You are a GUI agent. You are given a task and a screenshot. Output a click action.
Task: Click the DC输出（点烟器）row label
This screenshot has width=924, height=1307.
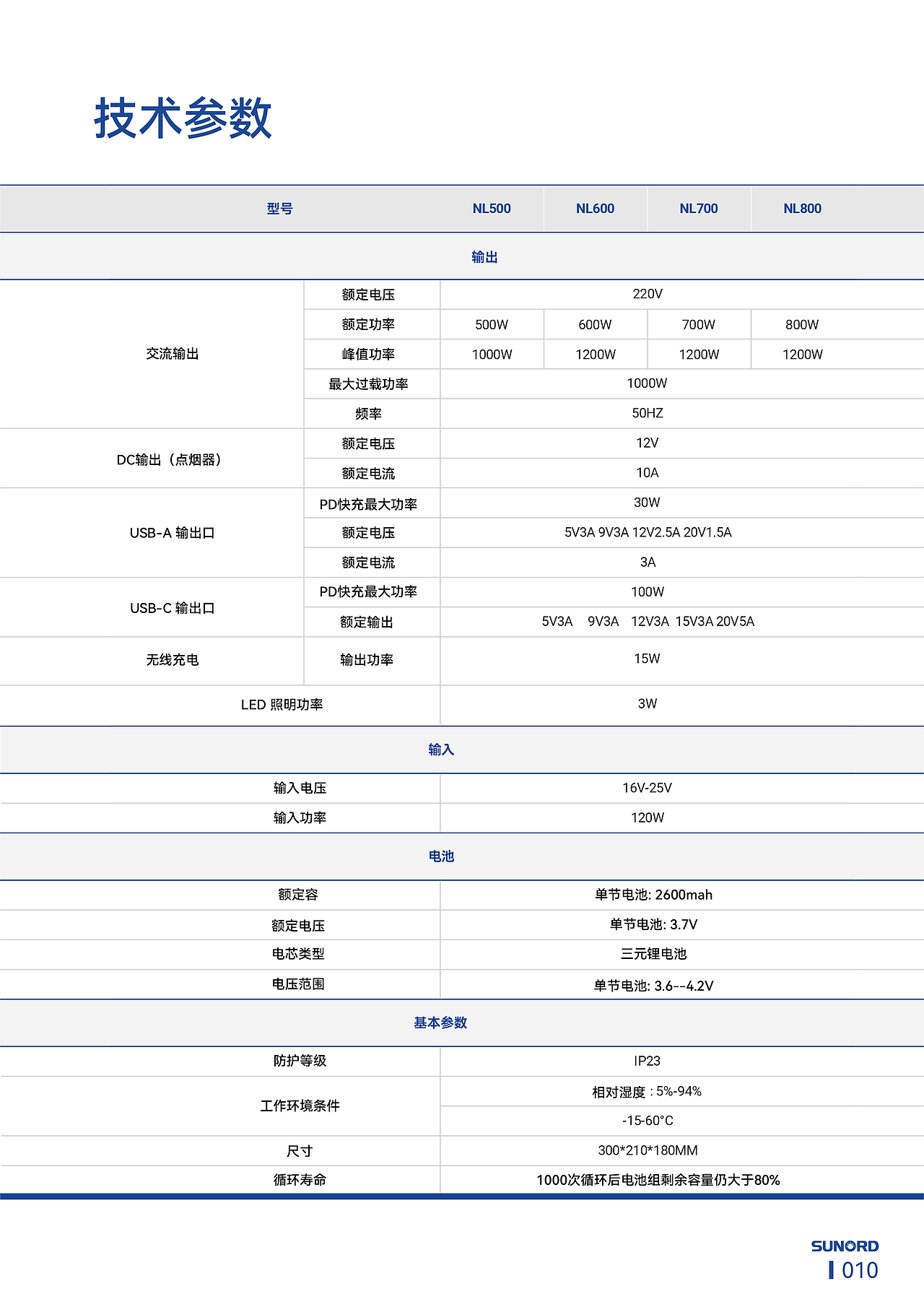point(169,460)
